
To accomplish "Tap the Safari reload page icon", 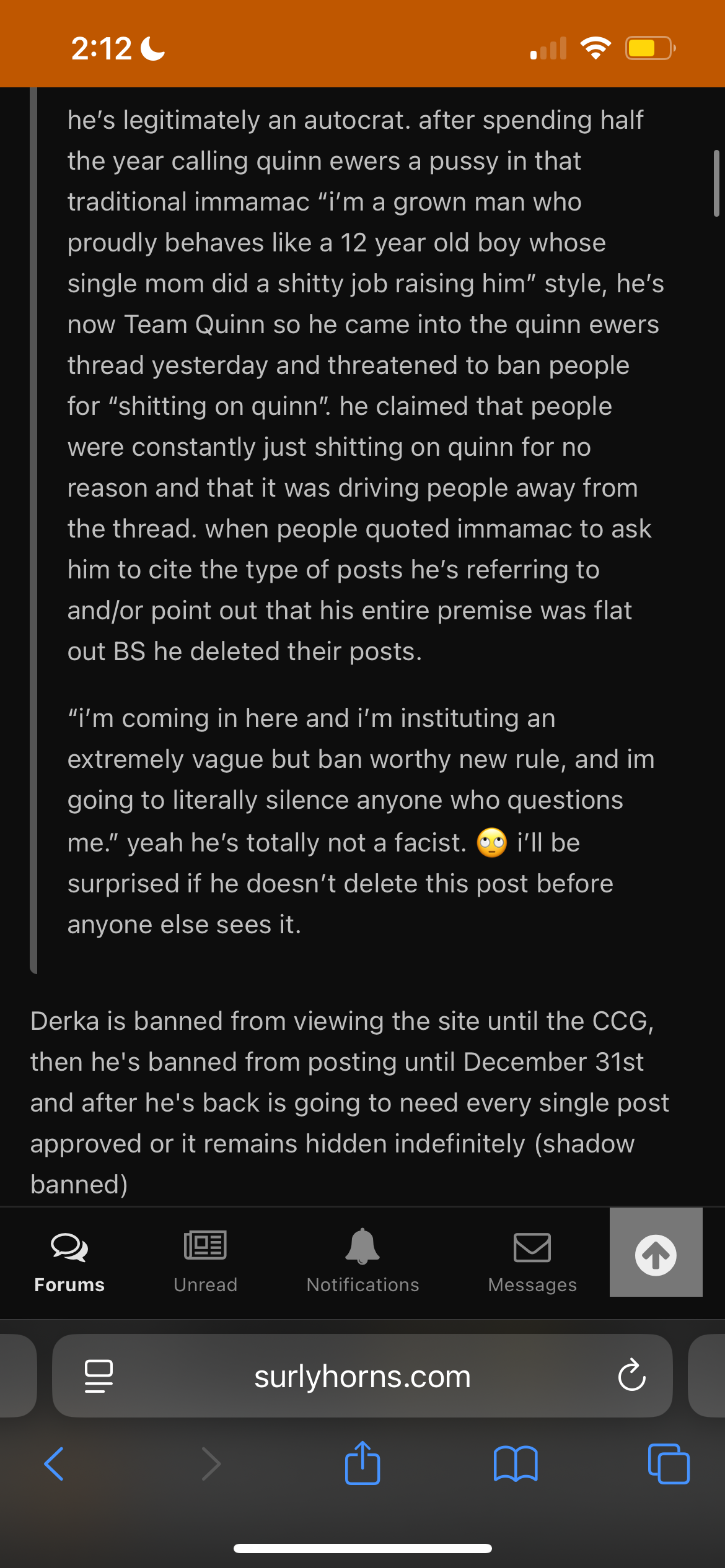I will [631, 1376].
